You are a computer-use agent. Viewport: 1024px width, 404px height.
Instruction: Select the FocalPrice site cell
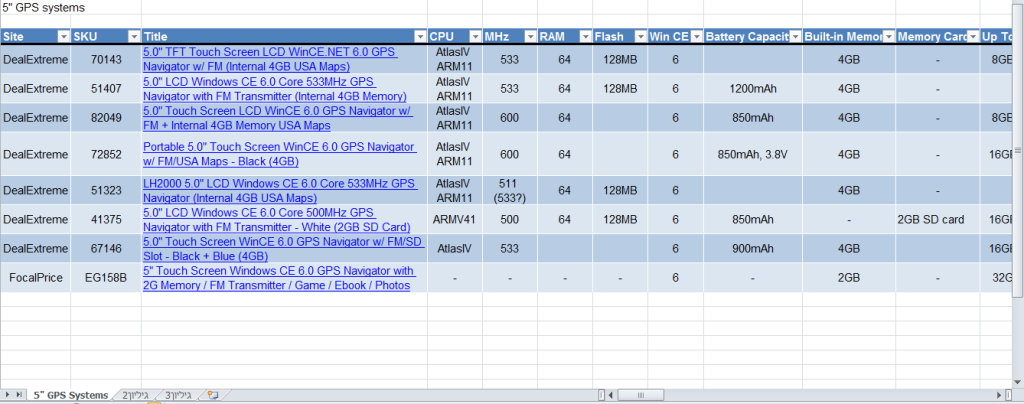(36, 278)
